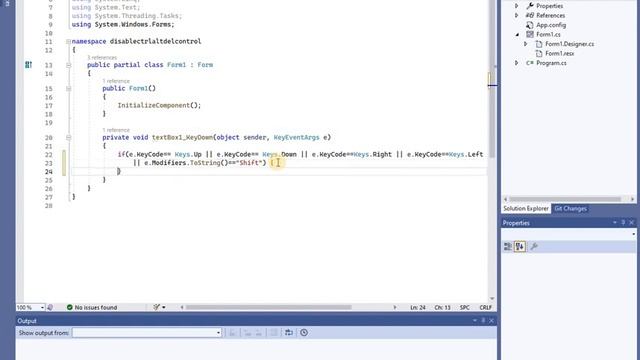Expand the Properties node in Solution Explorer
This screenshot has width=640, height=360.
[517, 6]
